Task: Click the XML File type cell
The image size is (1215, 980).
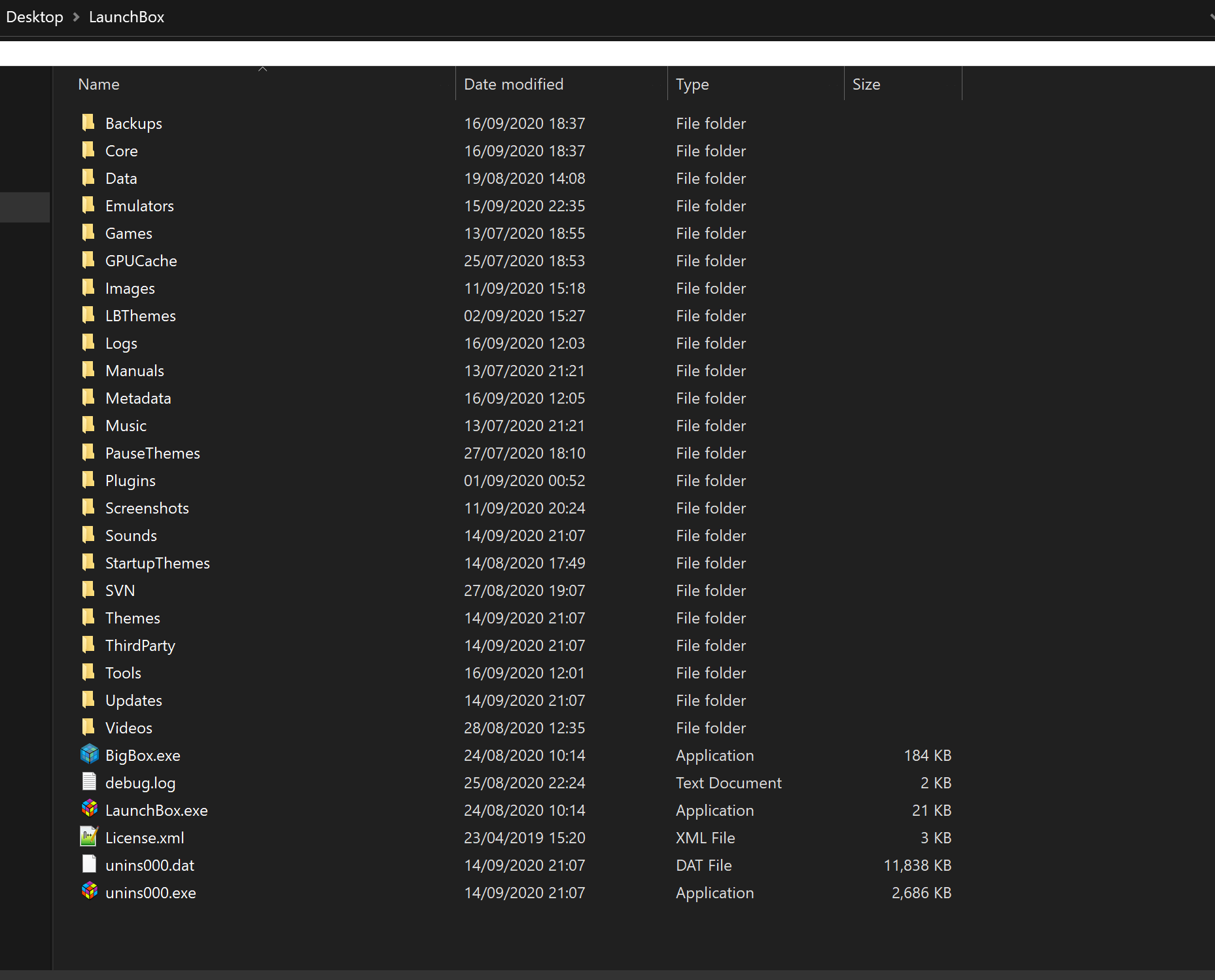Action: pyautogui.click(x=705, y=838)
